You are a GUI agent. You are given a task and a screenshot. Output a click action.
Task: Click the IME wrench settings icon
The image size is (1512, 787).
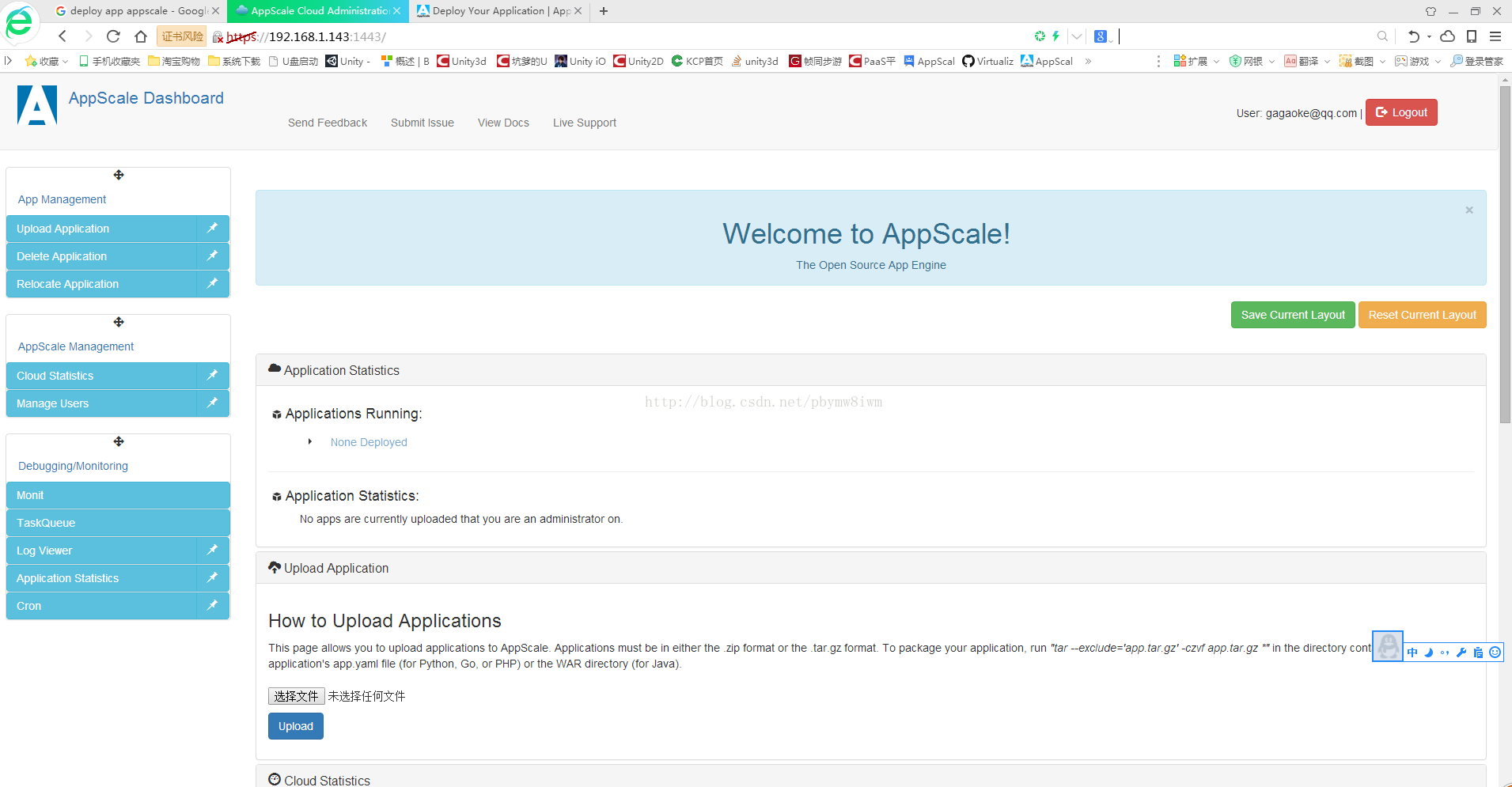(x=1461, y=653)
